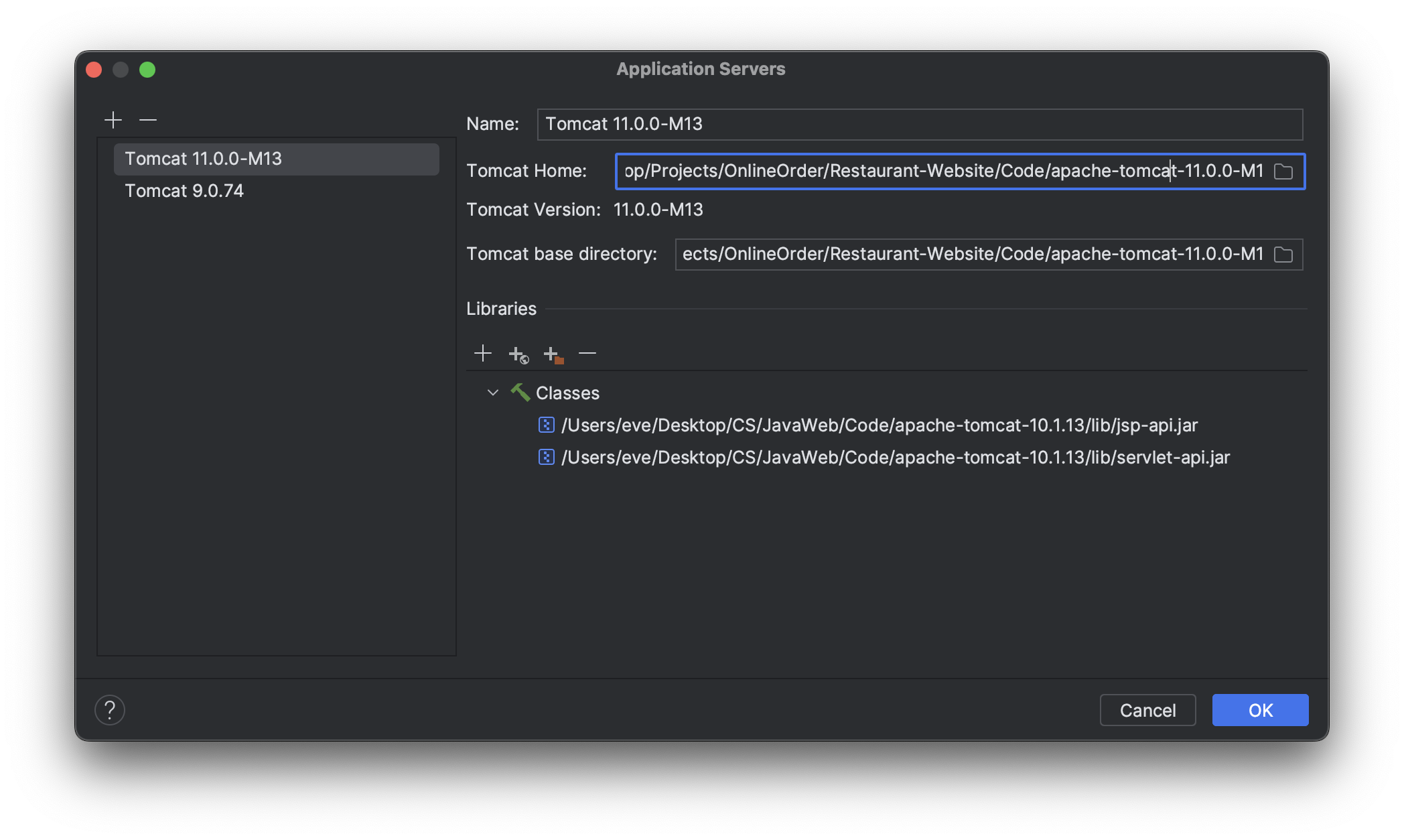The image size is (1404, 840).
Task: Browse for the Tomcat Home folder
Action: pos(1284,171)
